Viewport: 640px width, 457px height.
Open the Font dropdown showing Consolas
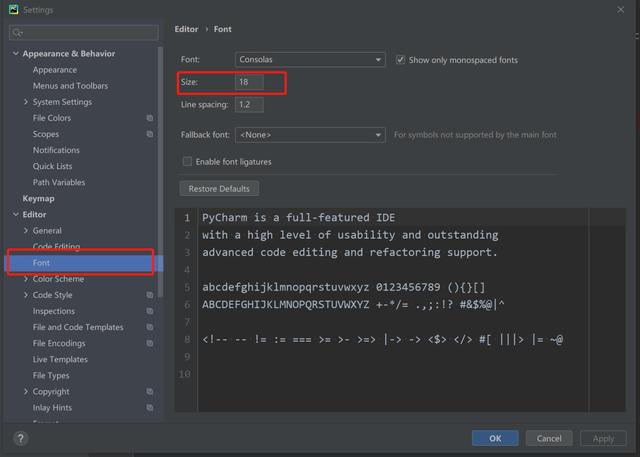click(x=310, y=60)
